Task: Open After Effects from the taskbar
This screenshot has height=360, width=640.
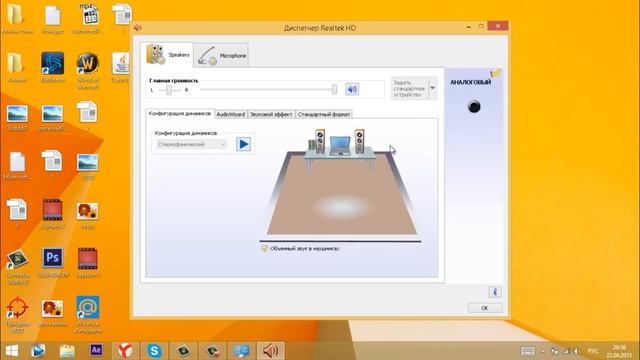Action: pyautogui.click(x=96, y=350)
